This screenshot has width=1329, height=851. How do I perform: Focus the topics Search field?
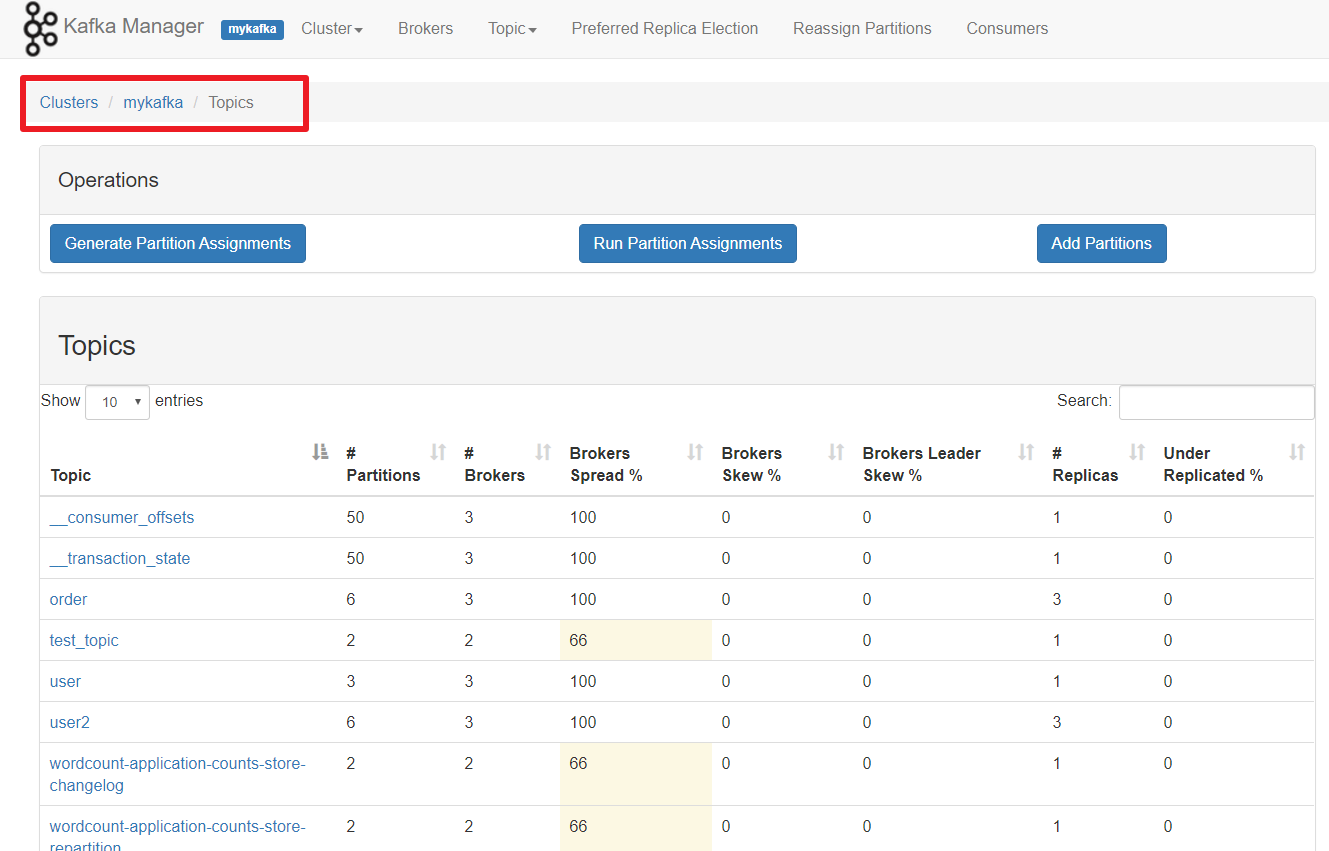[1216, 402]
